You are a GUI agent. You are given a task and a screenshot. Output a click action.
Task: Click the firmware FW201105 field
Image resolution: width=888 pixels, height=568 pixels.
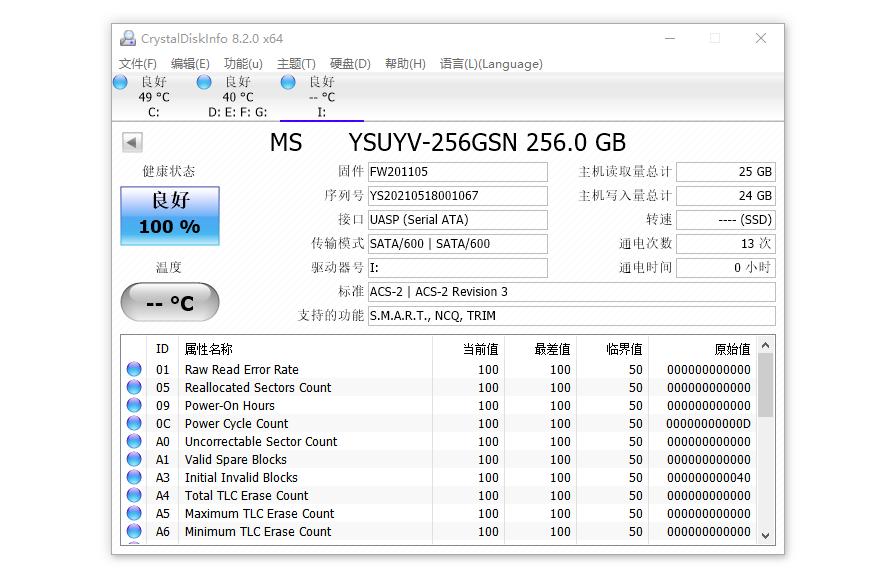pos(457,172)
